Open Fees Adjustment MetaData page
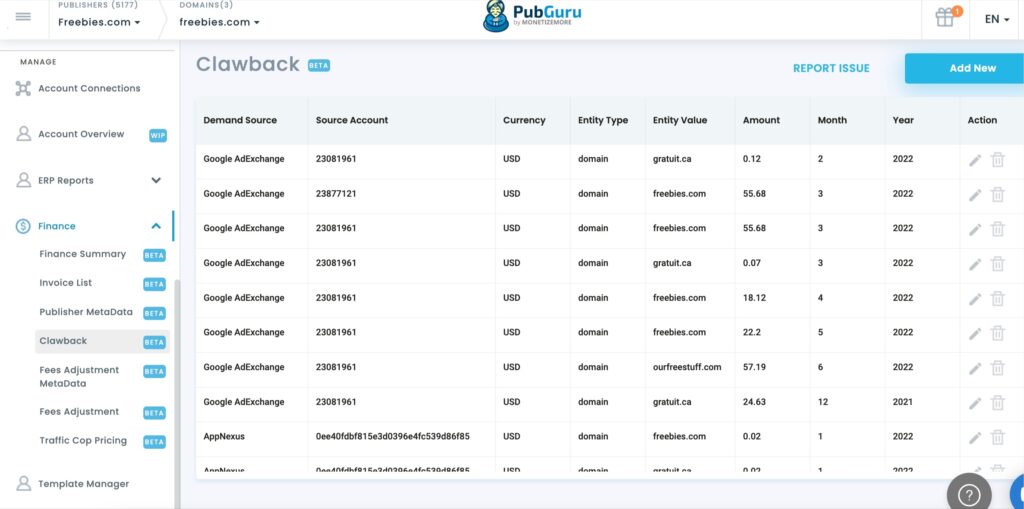The height and width of the screenshot is (509, 1024). [79, 376]
